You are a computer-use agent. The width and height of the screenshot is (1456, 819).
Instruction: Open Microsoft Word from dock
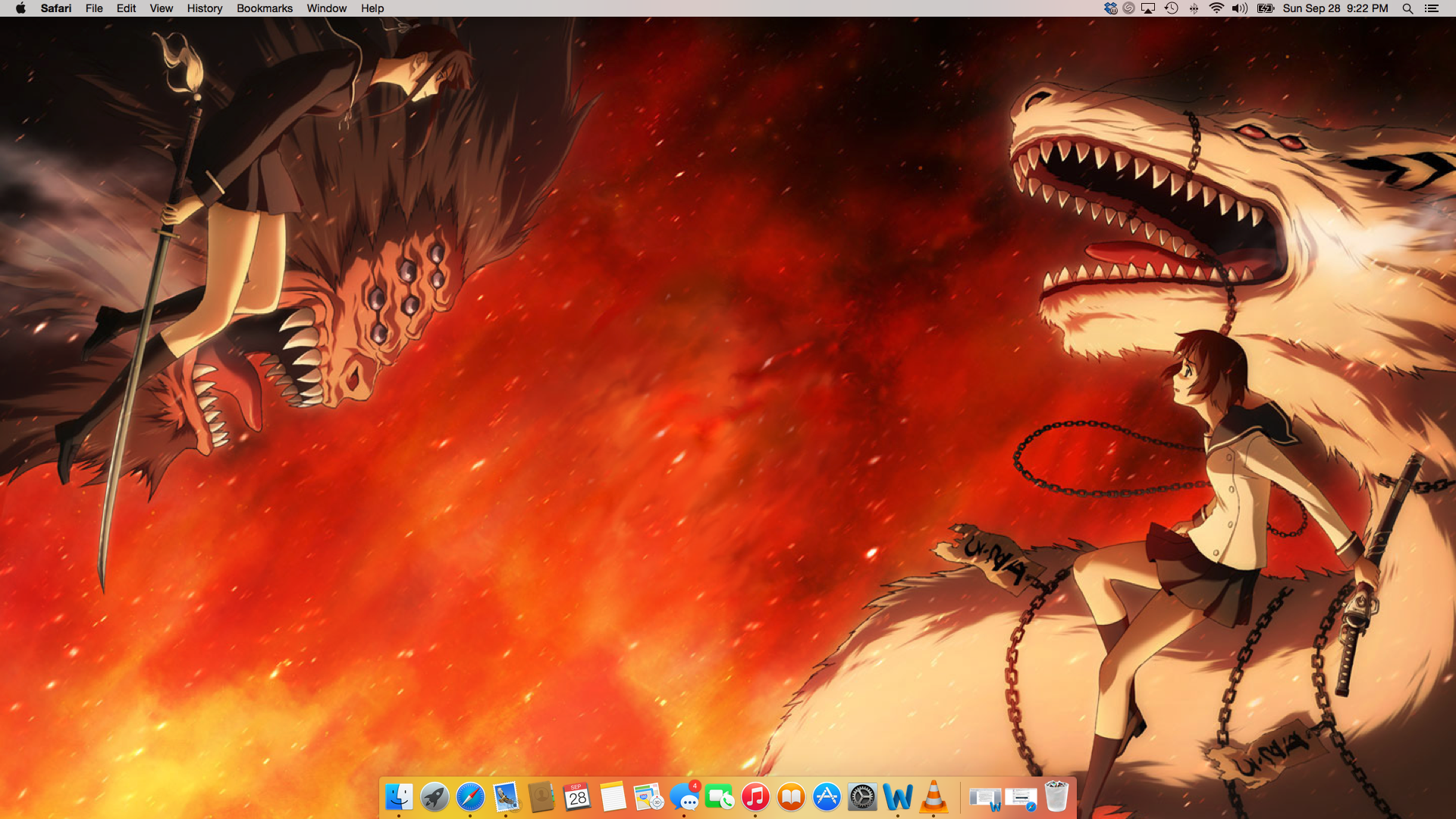click(898, 797)
